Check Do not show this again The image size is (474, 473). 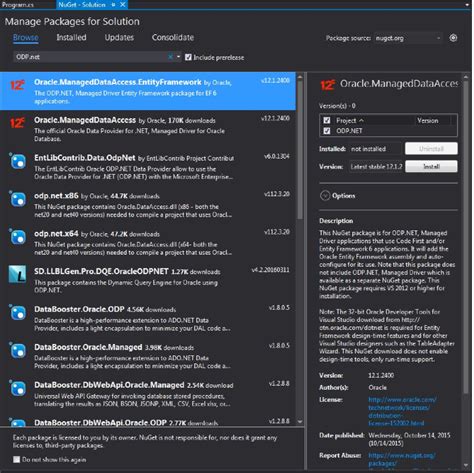click(x=16, y=460)
